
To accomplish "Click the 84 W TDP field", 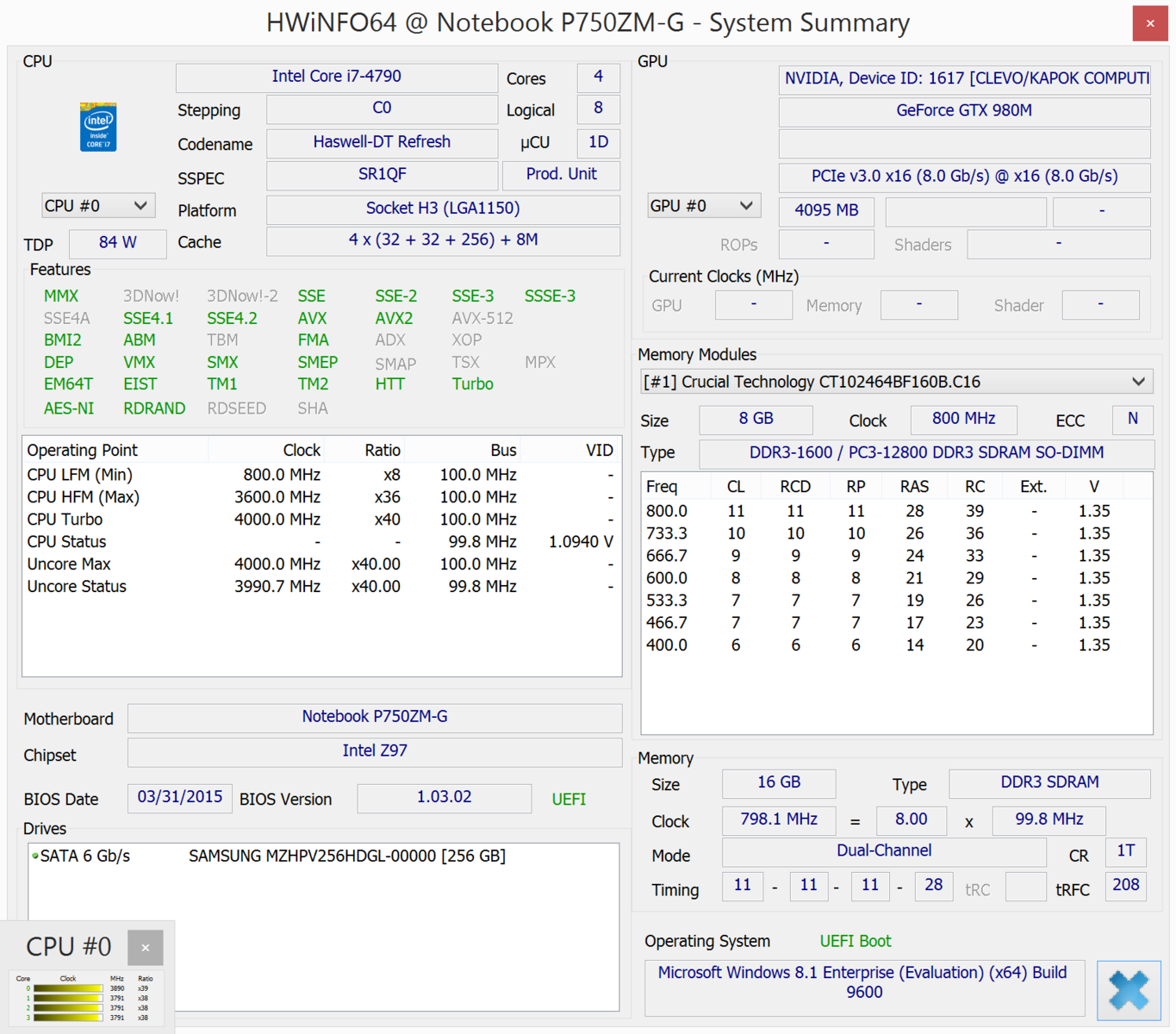I will pos(117,244).
